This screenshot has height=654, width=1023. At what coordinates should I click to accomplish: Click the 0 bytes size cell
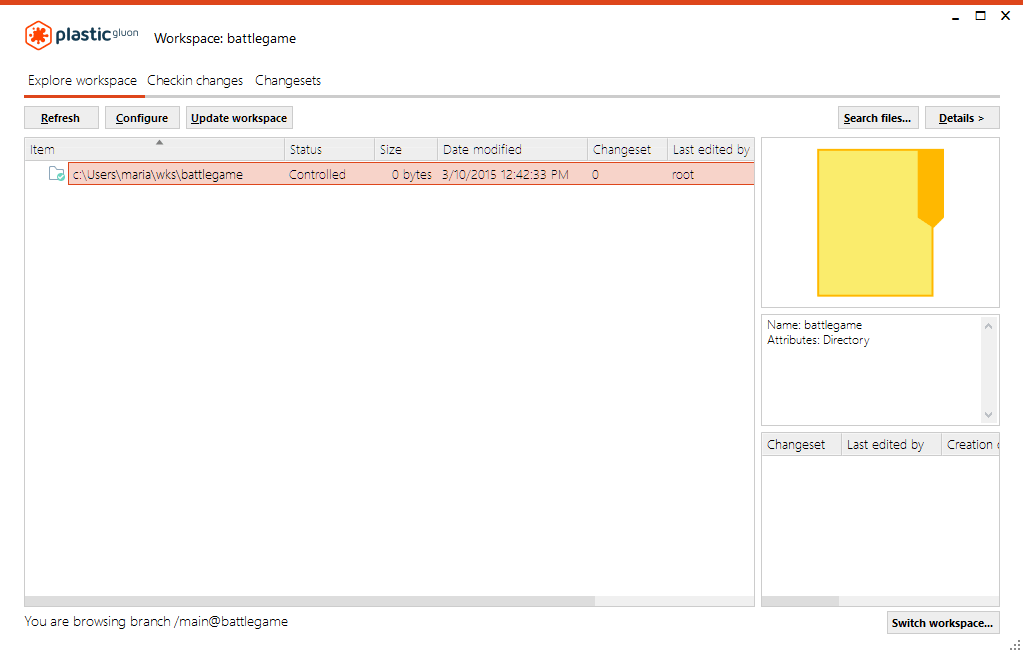(412, 174)
